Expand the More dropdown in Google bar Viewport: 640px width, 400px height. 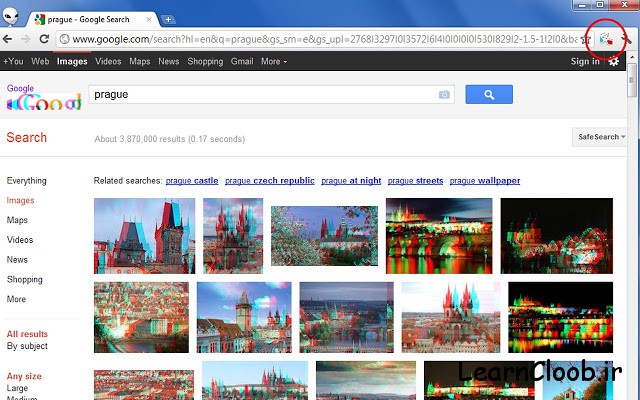coord(274,61)
